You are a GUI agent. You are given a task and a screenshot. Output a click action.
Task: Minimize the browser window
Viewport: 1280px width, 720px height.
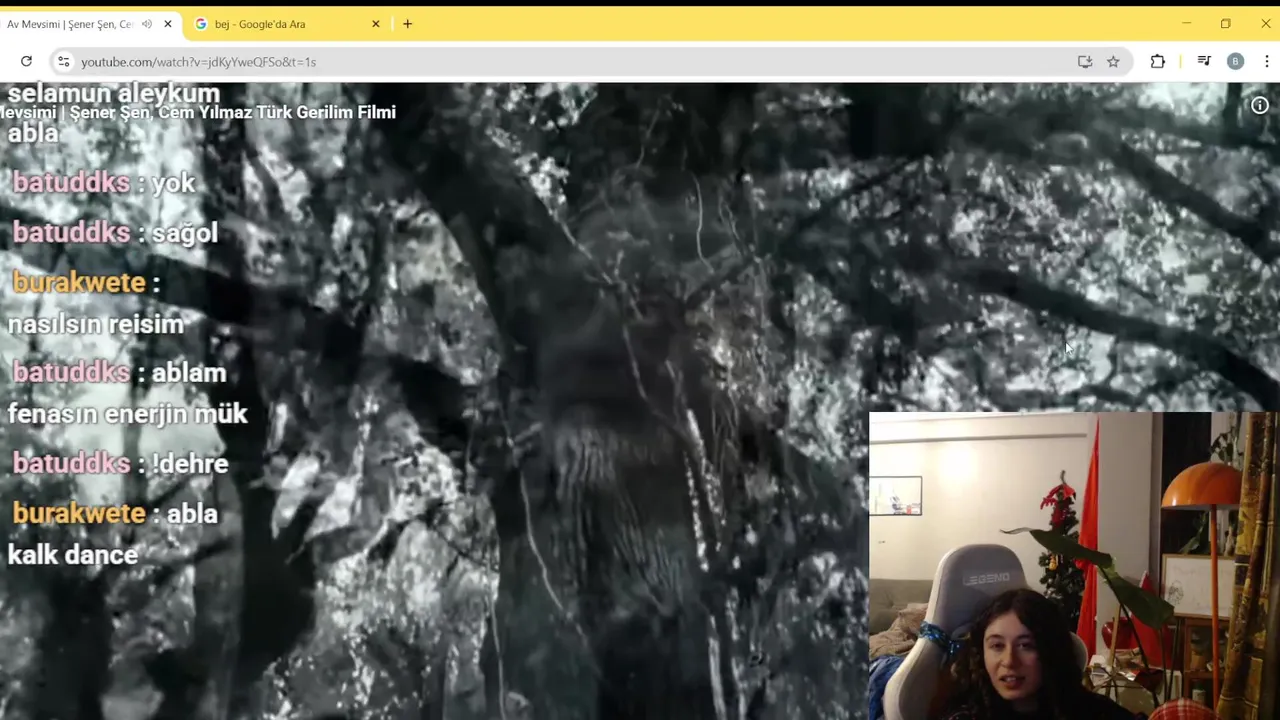[x=1186, y=24]
